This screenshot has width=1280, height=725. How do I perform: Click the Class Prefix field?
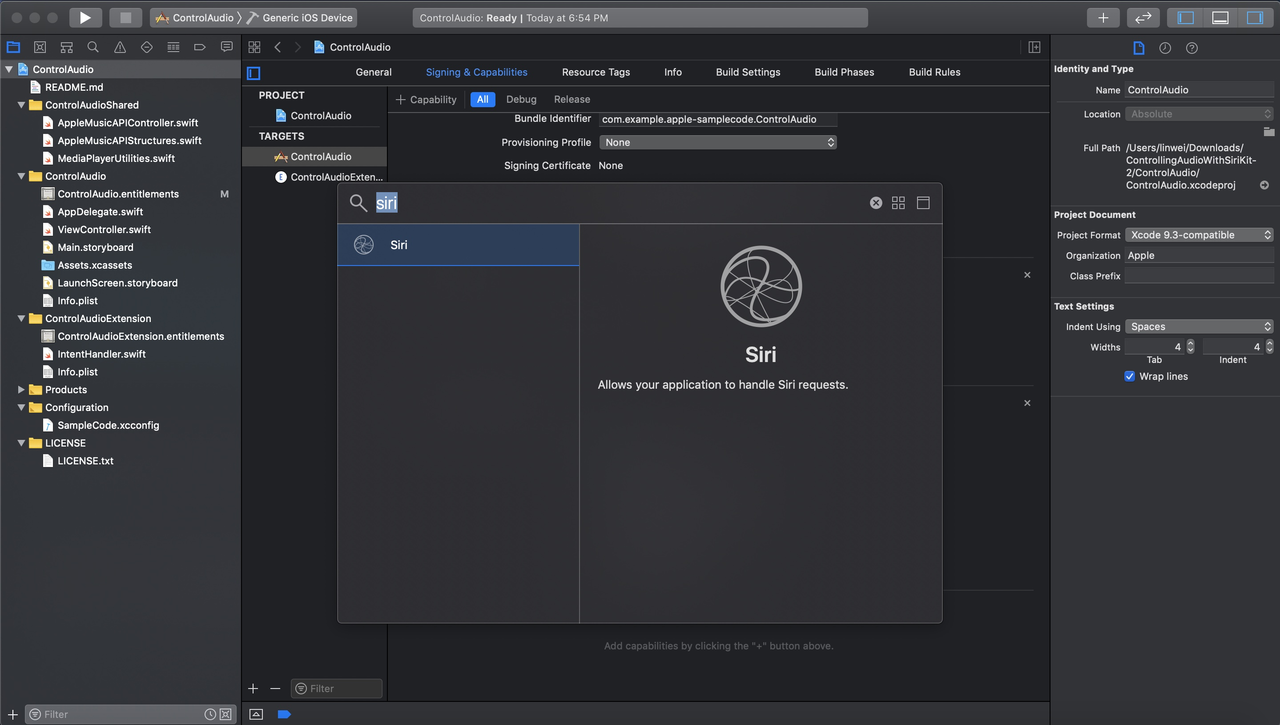click(x=1199, y=276)
